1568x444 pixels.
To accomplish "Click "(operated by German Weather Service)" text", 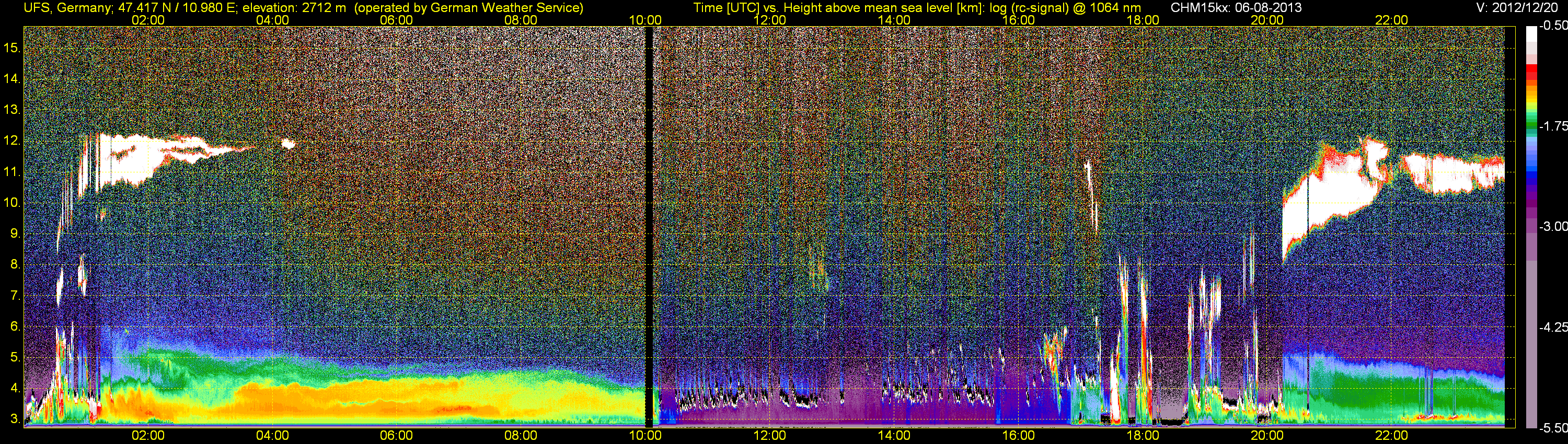I will coord(468,7).
